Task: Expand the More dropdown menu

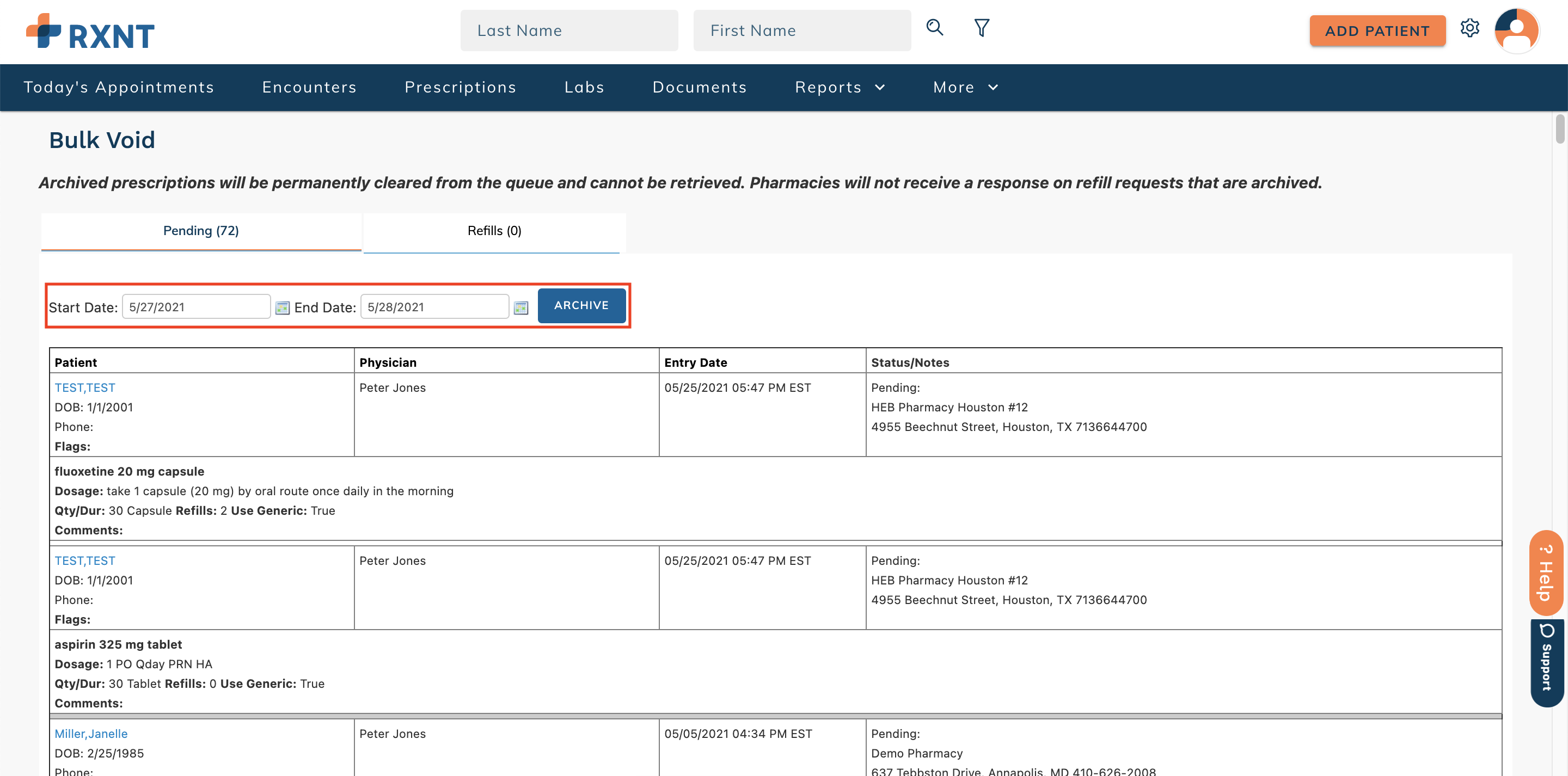Action: click(x=965, y=87)
